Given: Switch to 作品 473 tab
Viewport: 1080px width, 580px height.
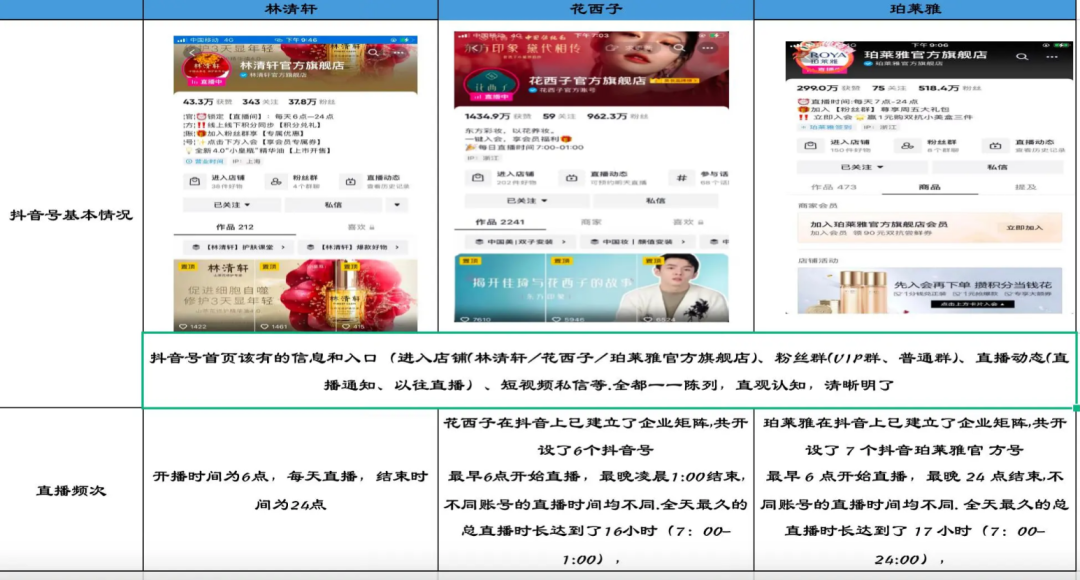Looking at the screenshot, I should coord(833,187).
